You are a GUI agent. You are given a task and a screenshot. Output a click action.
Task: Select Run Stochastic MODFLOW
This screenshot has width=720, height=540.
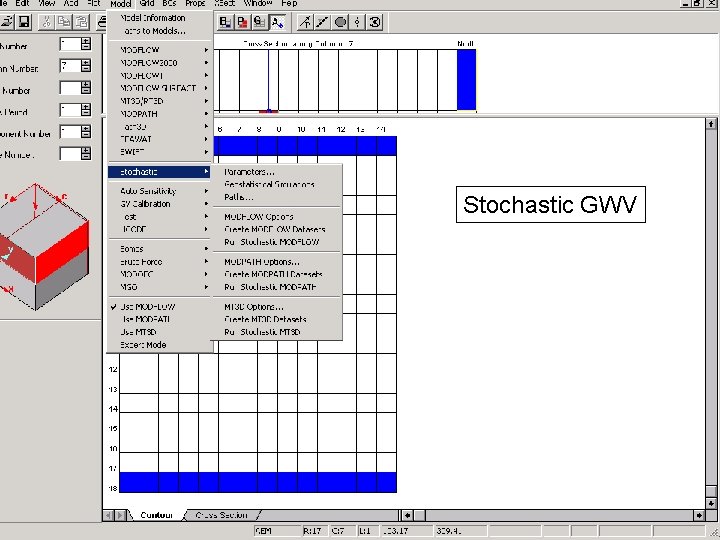click(x=277, y=242)
